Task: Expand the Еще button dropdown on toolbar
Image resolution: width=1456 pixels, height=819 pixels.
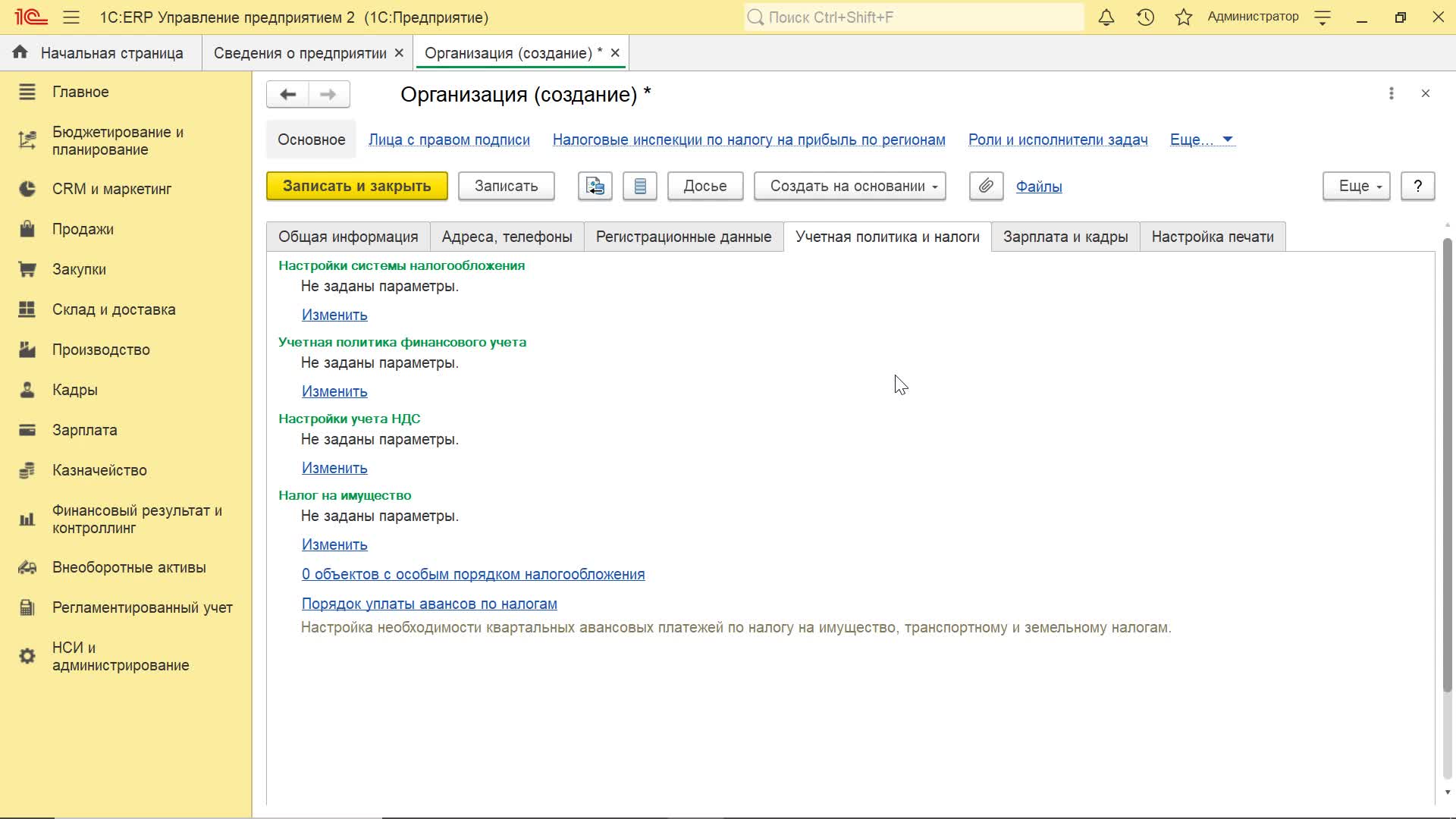Action: coord(1356,186)
